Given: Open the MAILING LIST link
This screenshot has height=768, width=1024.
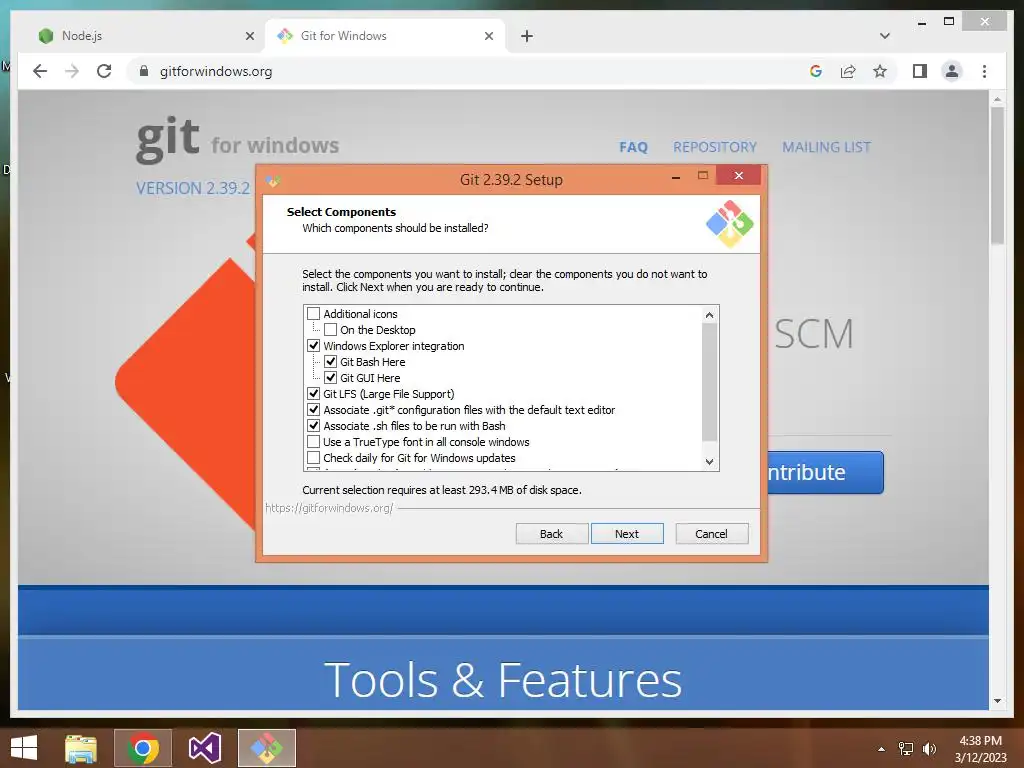Looking at the screenshot, I should [x=826, y=147].
